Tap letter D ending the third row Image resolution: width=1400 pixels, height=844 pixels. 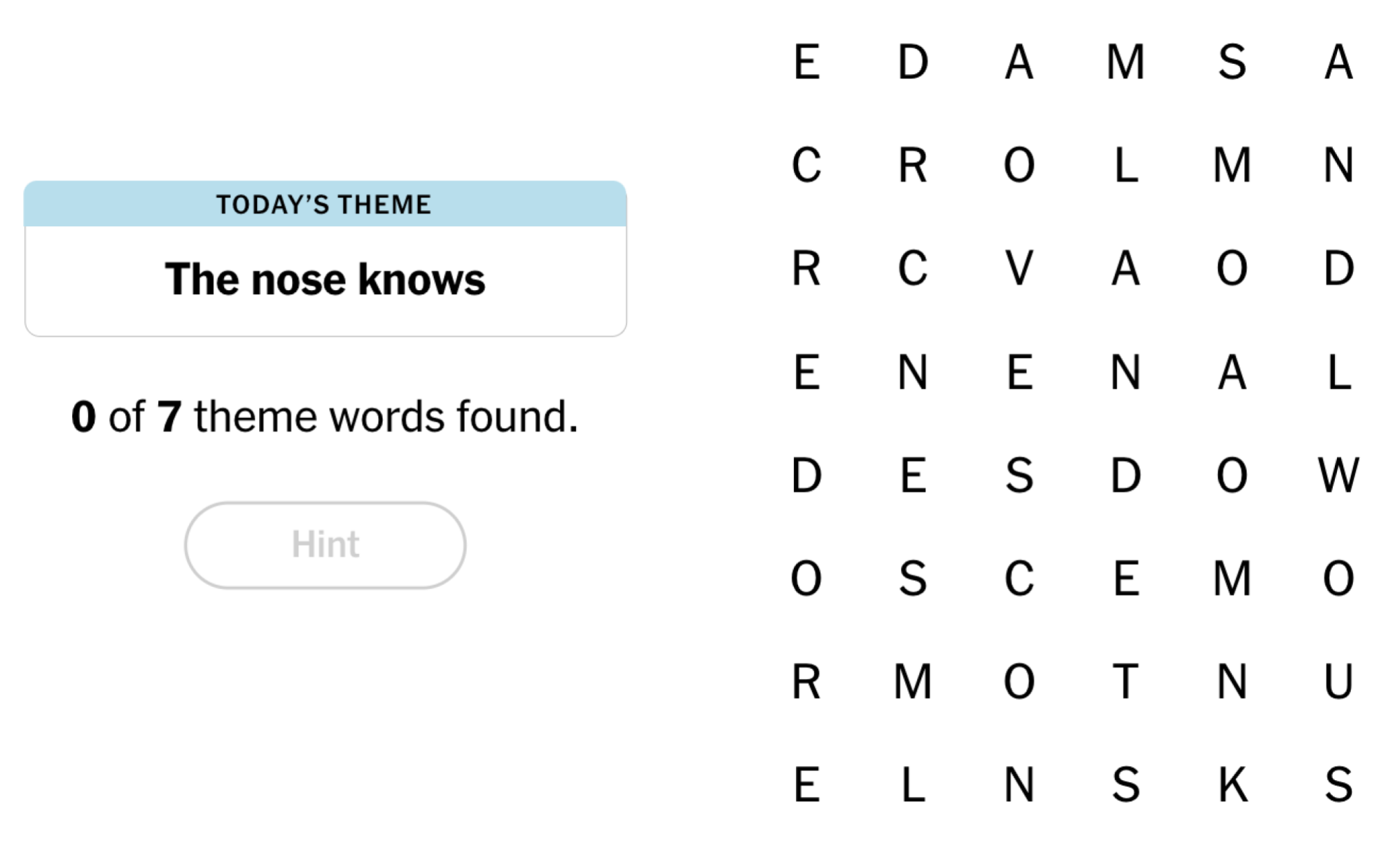(1338, 268)
